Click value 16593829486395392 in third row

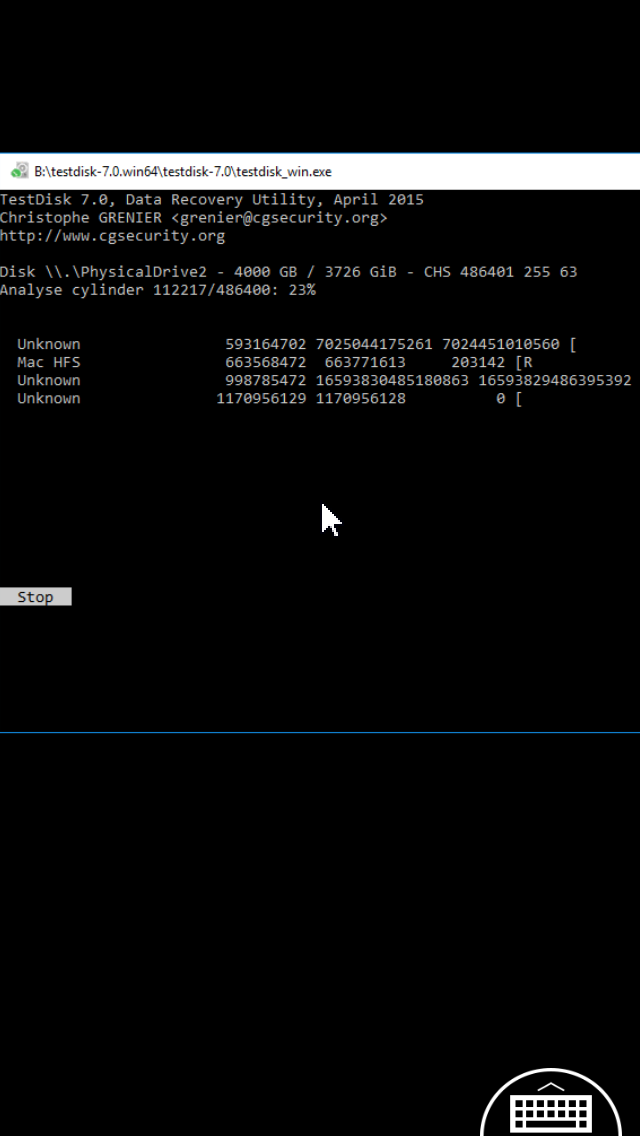coord(554,380)
